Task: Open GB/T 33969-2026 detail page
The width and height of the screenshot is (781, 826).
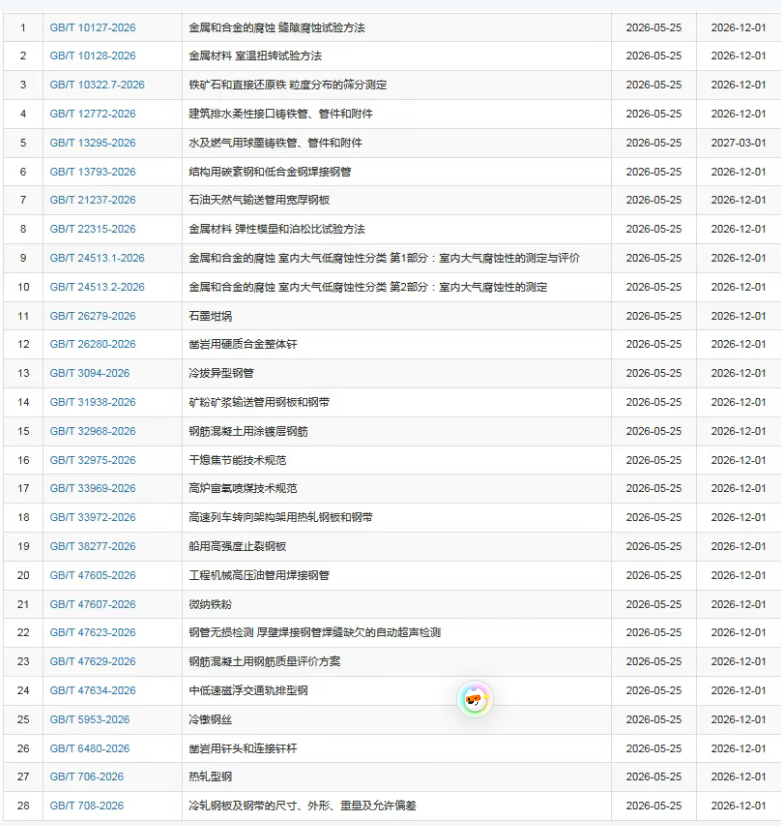Action: tap(93, 488)
